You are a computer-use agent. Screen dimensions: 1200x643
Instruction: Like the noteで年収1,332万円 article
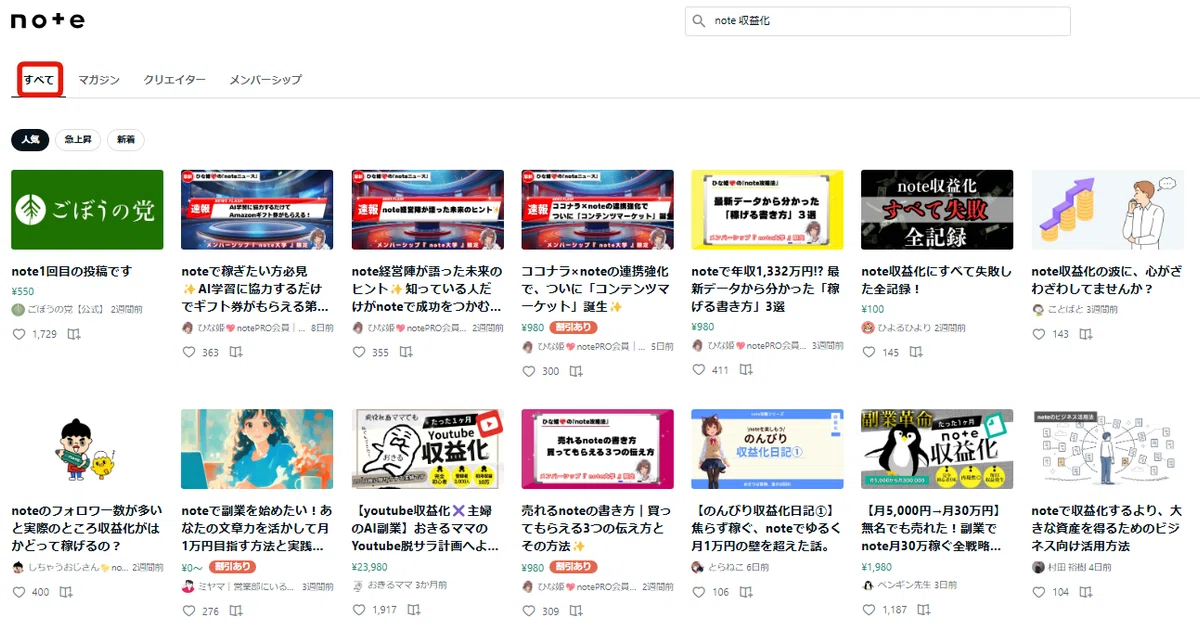pyautogui.click(x=699, y=370)
